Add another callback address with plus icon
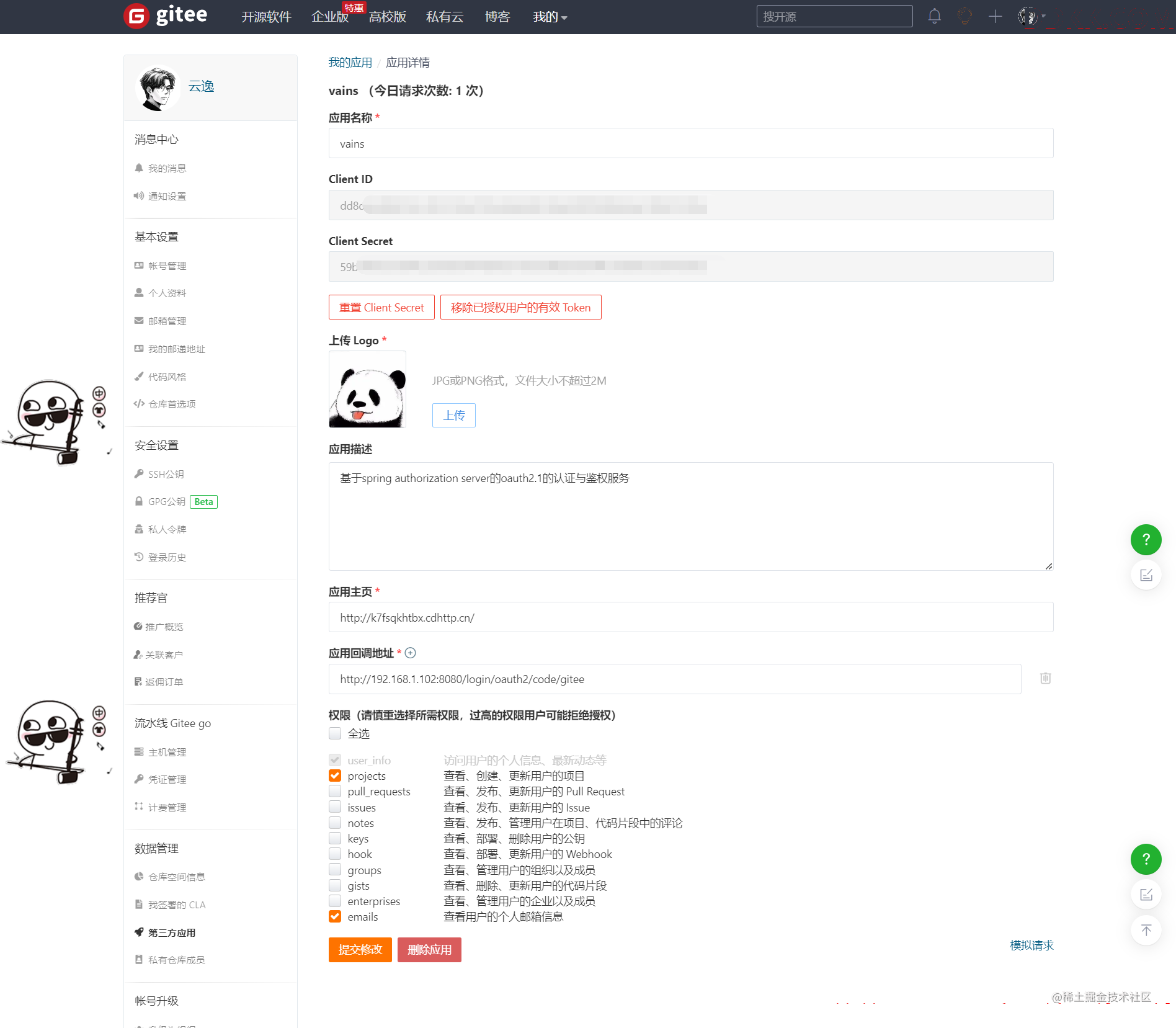The width and height of the screenshot is (1176, 1028). (x=410, y=653)
